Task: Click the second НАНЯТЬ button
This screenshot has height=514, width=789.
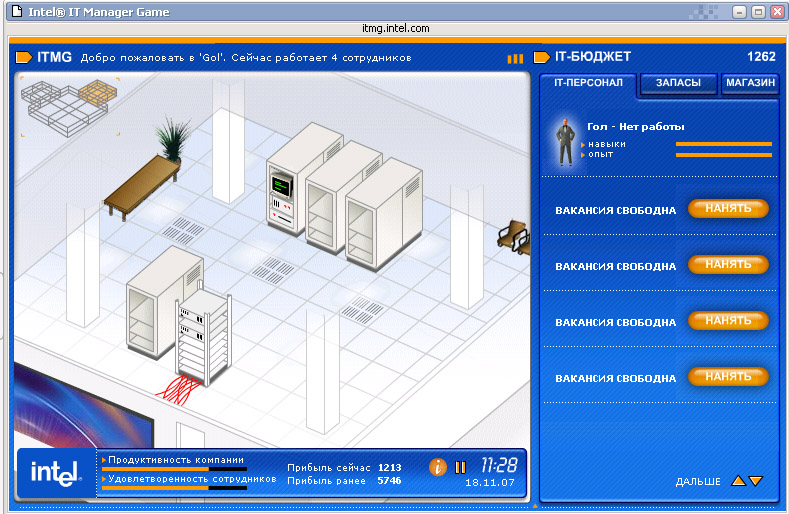Action: pos(728,264)
